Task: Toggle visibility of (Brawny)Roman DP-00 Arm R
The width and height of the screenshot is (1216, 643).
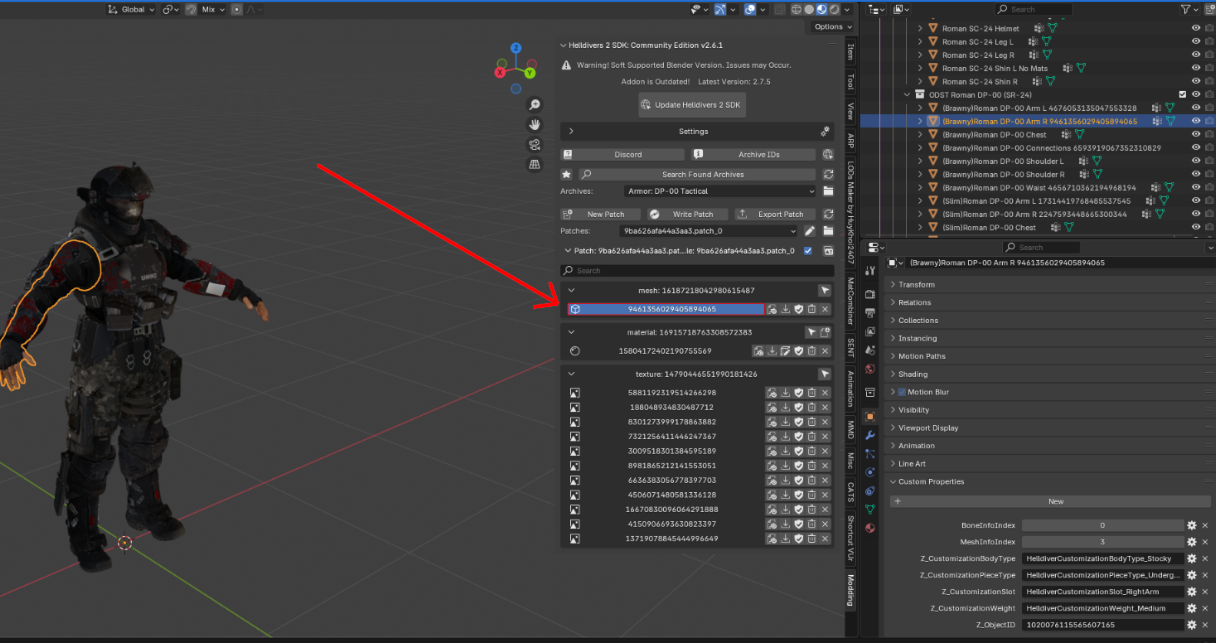Action: coord(1196,121)
